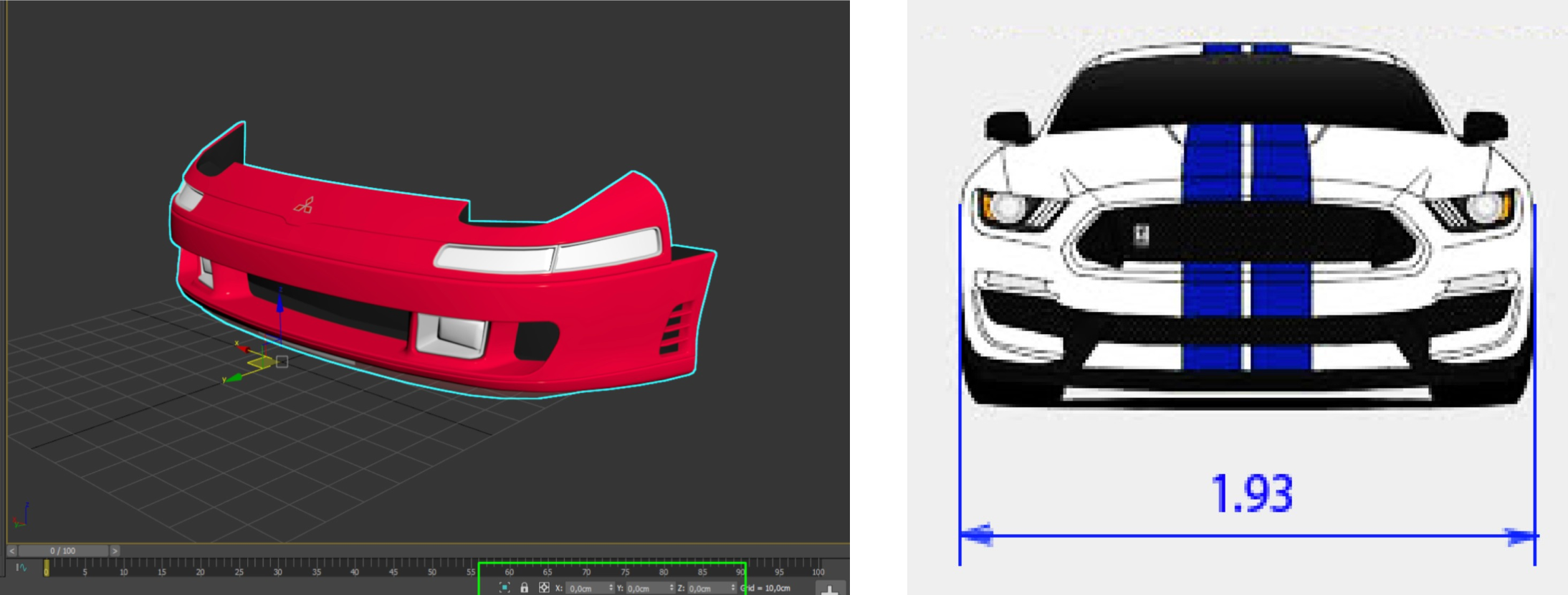Select the blue Z-axis gizmo arrow

pyautogui.click(x=279, y=305)
